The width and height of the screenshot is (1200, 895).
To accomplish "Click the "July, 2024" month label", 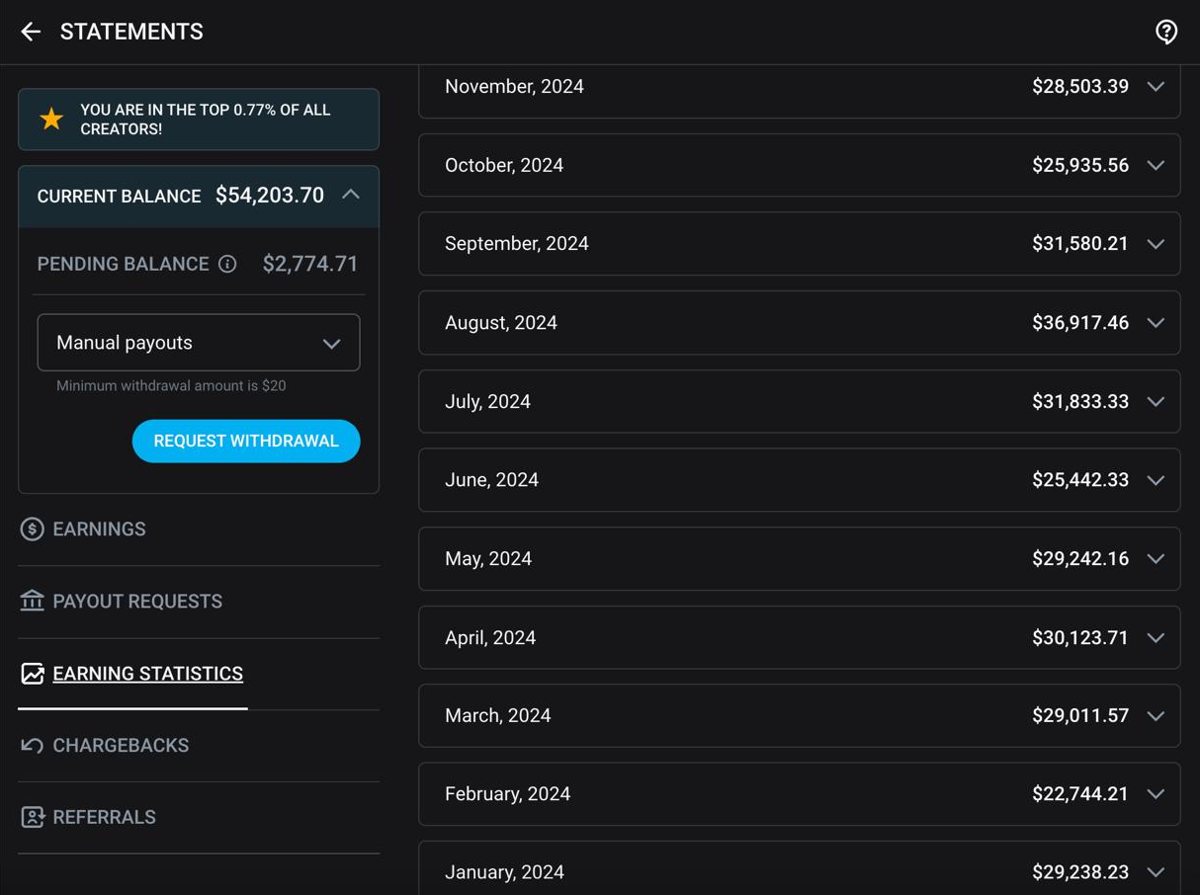I will [487, 402].
